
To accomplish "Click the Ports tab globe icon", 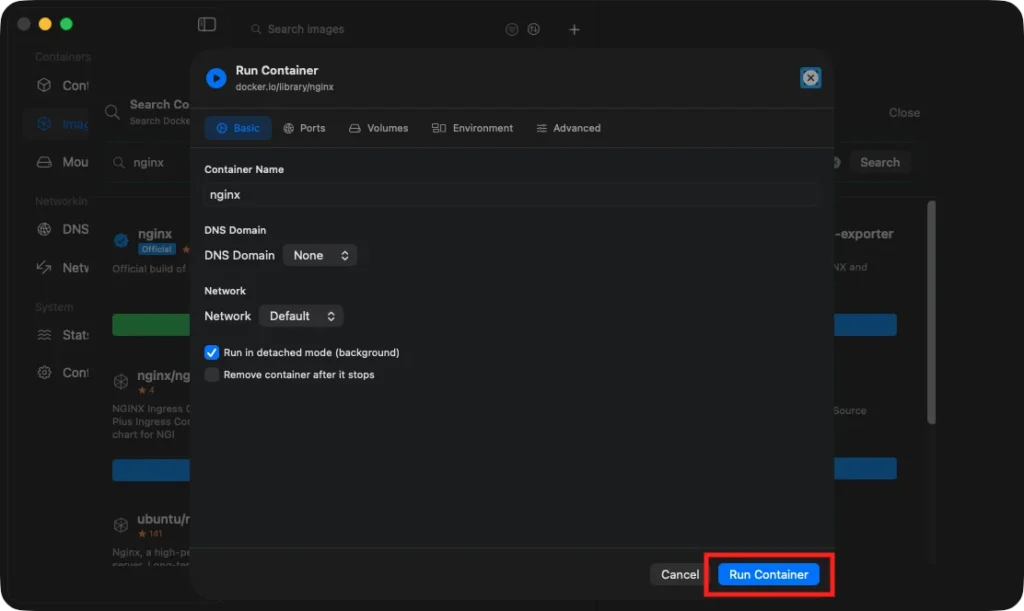I will tap(288, 129).
